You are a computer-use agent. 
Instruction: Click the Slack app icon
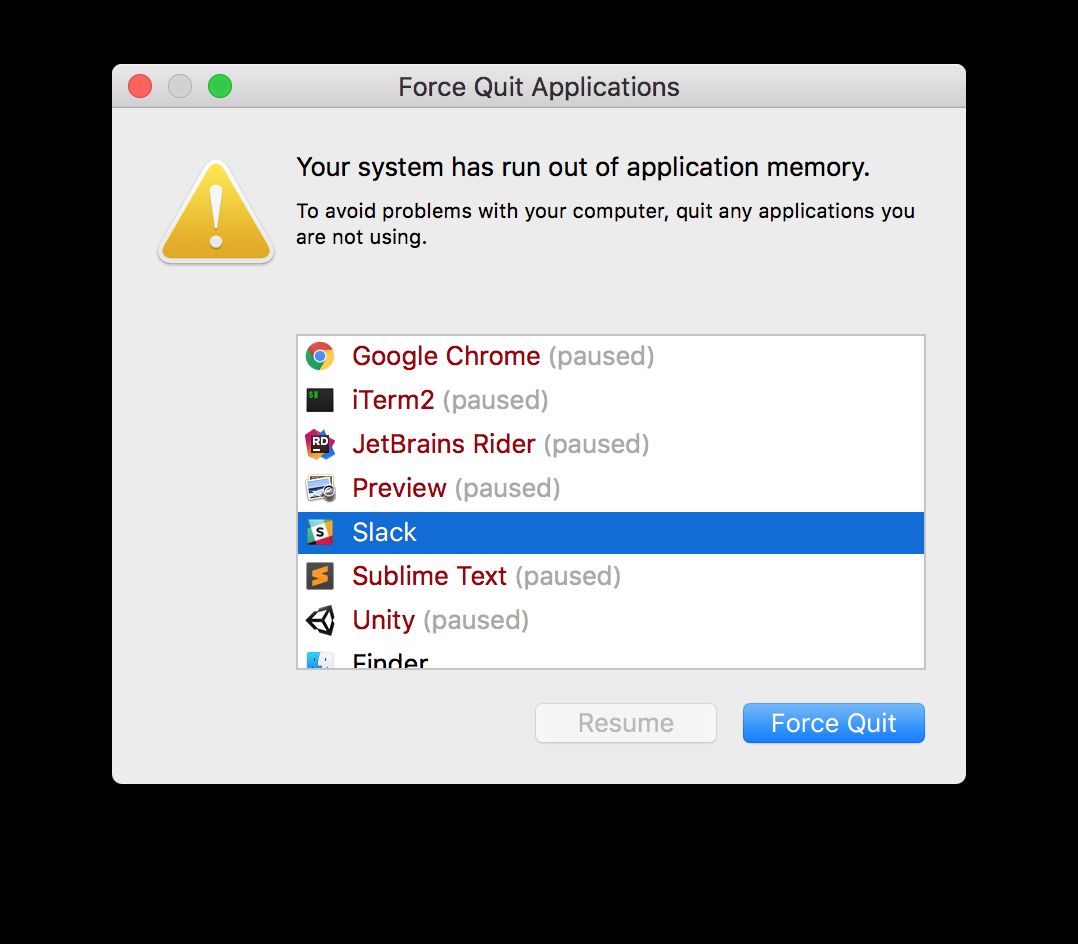pyautogui.click(x=320, y=532)
